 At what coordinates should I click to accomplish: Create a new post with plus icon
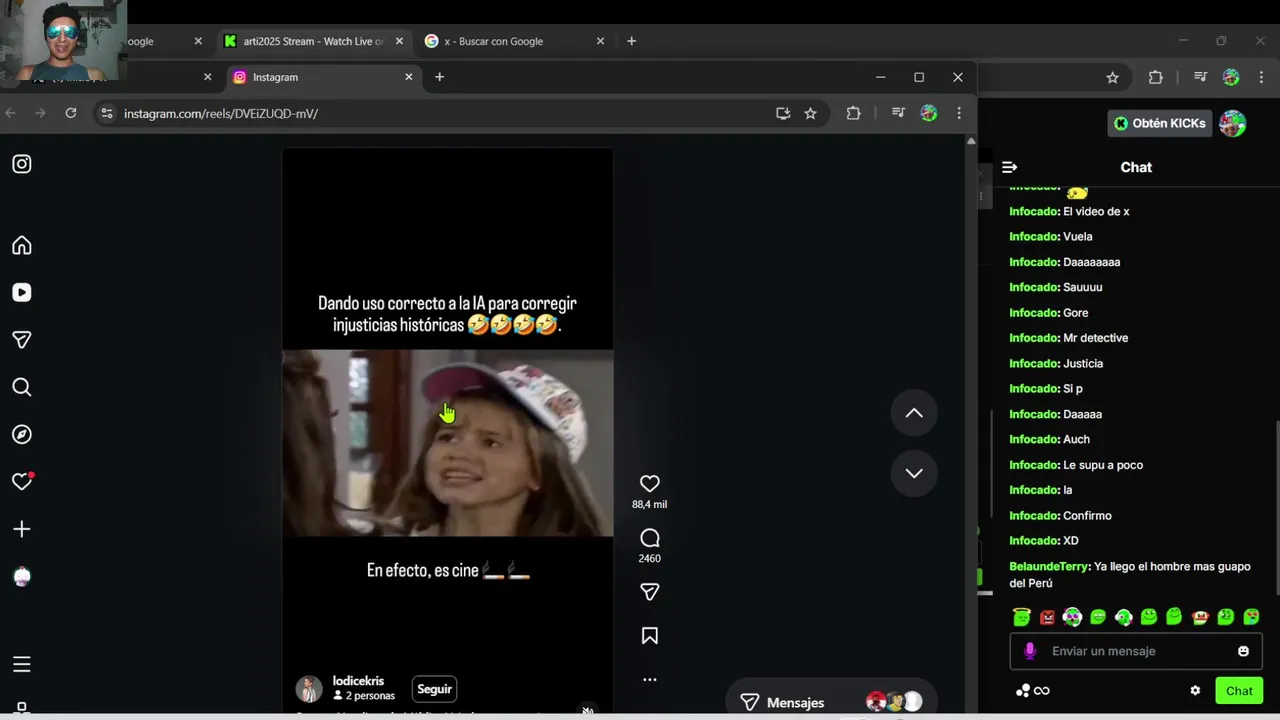22,529
